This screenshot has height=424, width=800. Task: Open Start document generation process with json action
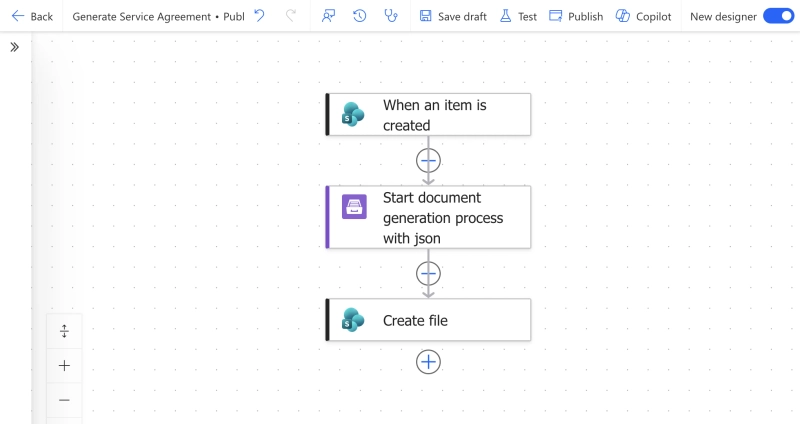(429, 217)
